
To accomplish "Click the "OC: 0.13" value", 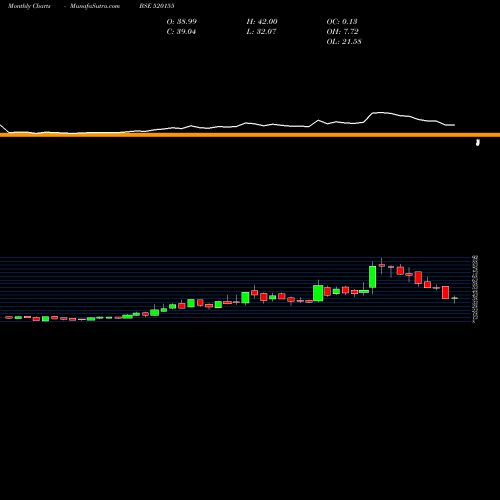I will [x=342, y=21].
